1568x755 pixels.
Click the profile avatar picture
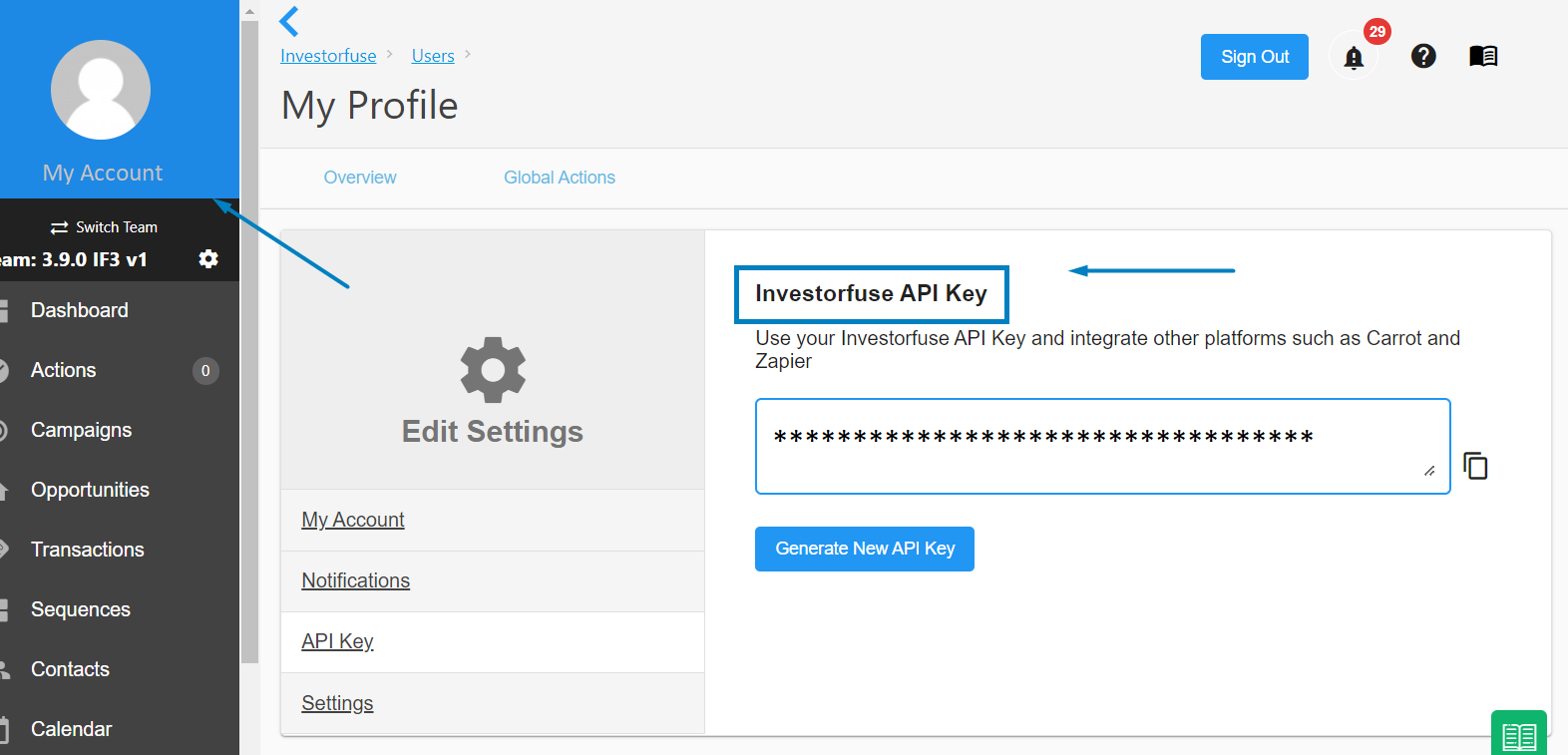tap(101, 90)
